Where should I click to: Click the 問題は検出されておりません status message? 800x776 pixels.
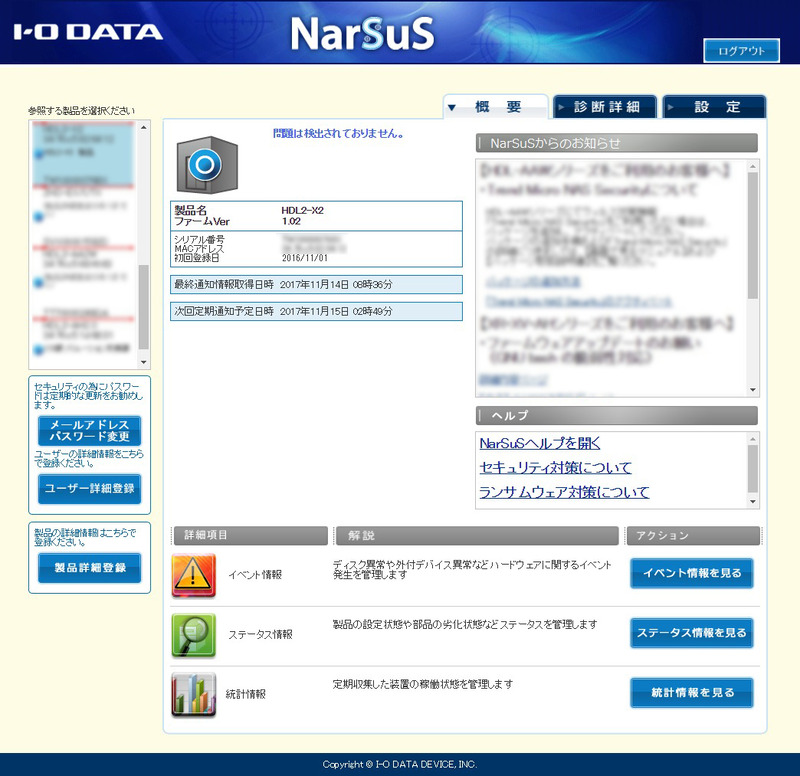click(338, 134)
